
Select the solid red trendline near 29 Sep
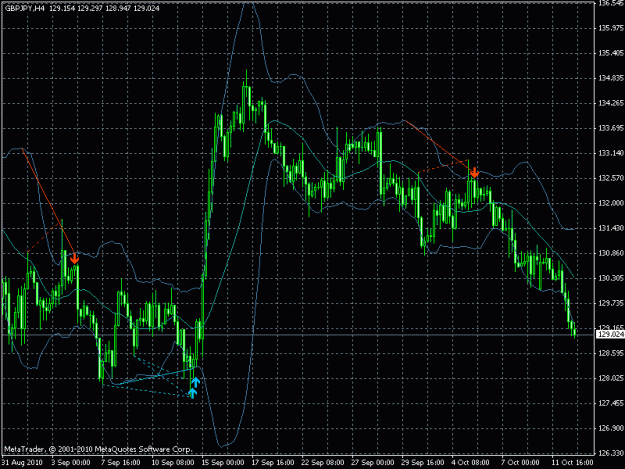439,144
